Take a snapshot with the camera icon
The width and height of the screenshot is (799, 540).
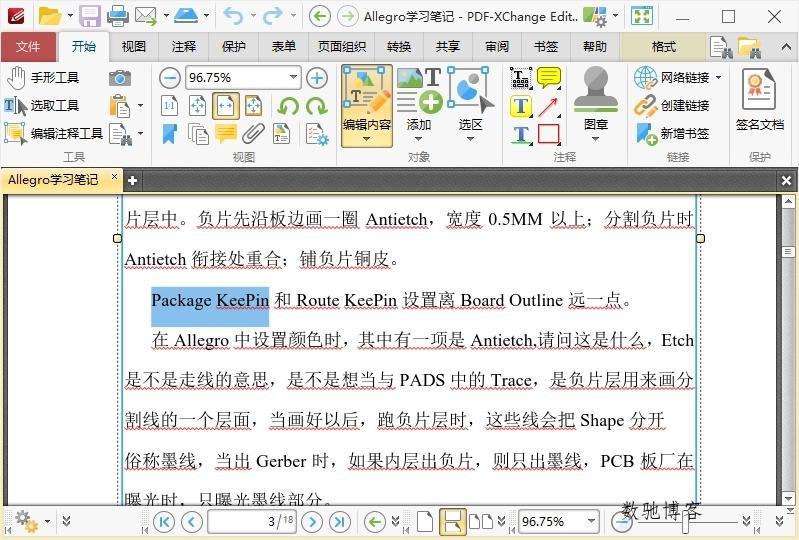click(120, 78)
